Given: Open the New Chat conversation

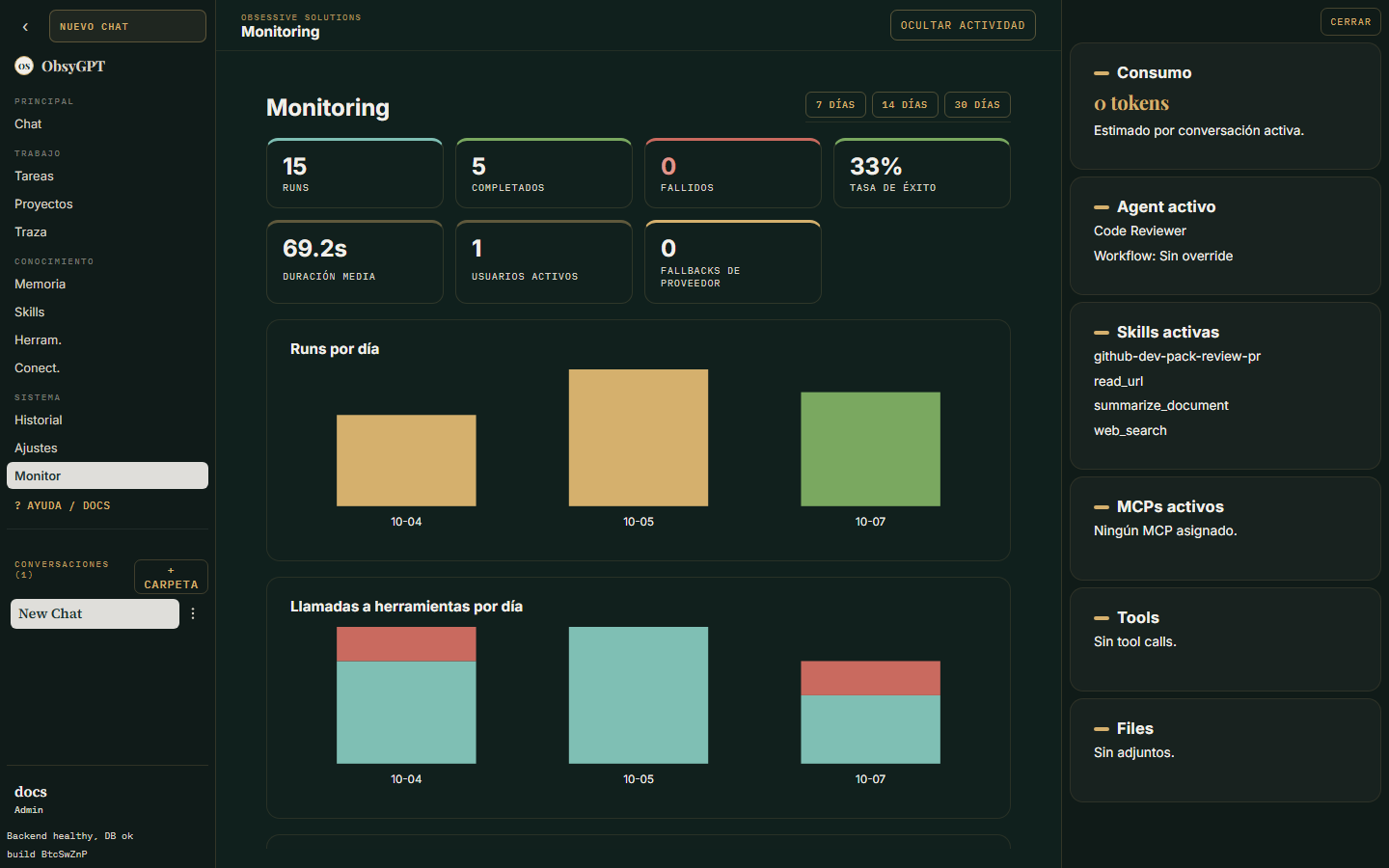Looking at the screenshot, I should pos(95,613).
